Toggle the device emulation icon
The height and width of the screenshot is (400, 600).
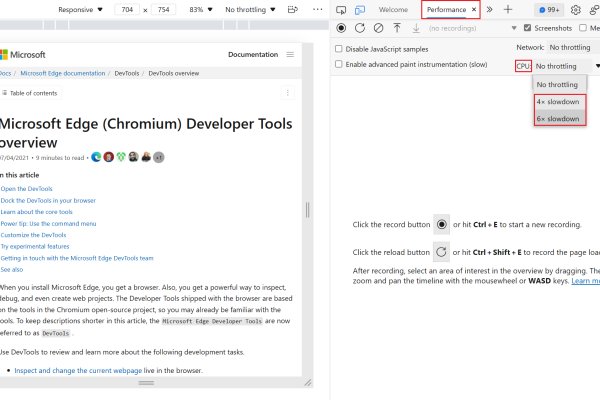[x=359, y=9]
